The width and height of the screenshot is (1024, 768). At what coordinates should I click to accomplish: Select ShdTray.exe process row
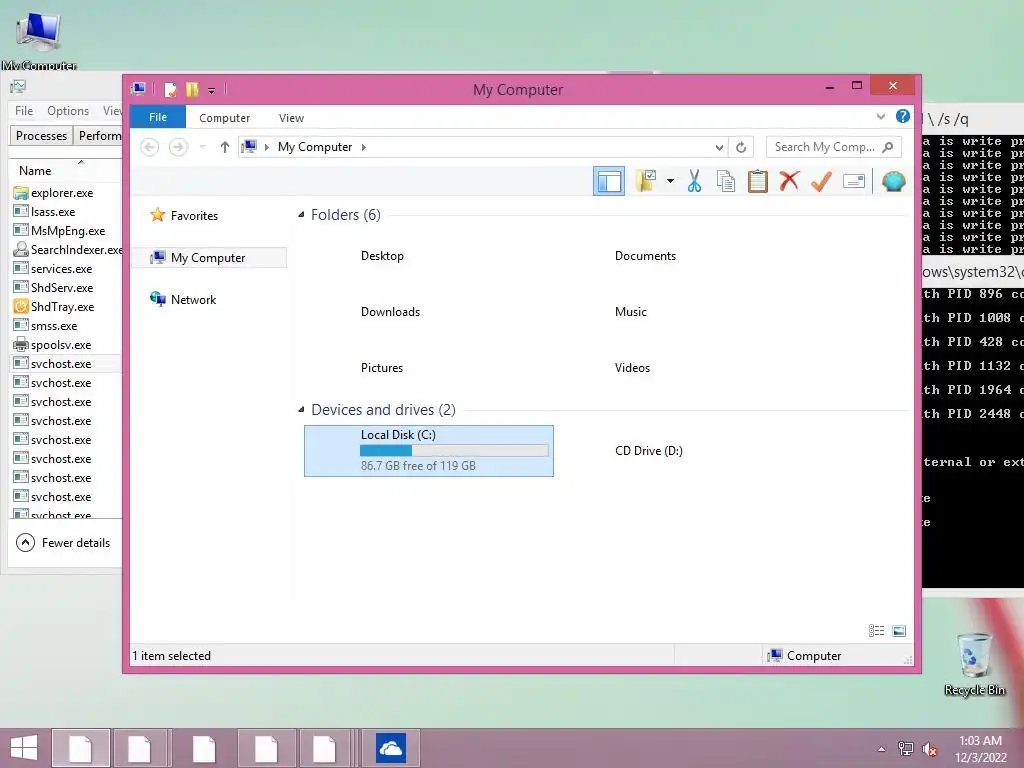[65, 307]
